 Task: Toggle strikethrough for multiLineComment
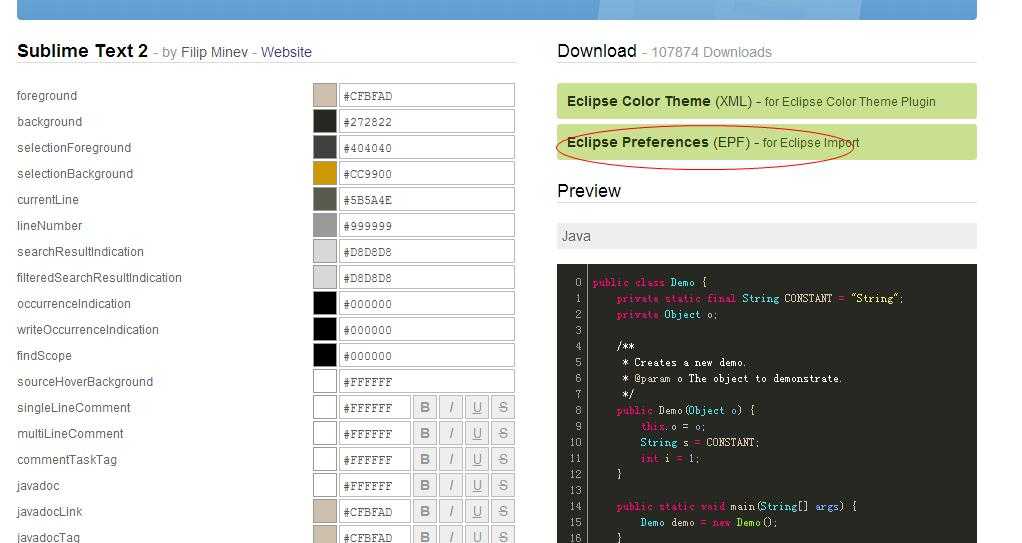[x=503, y=433]
